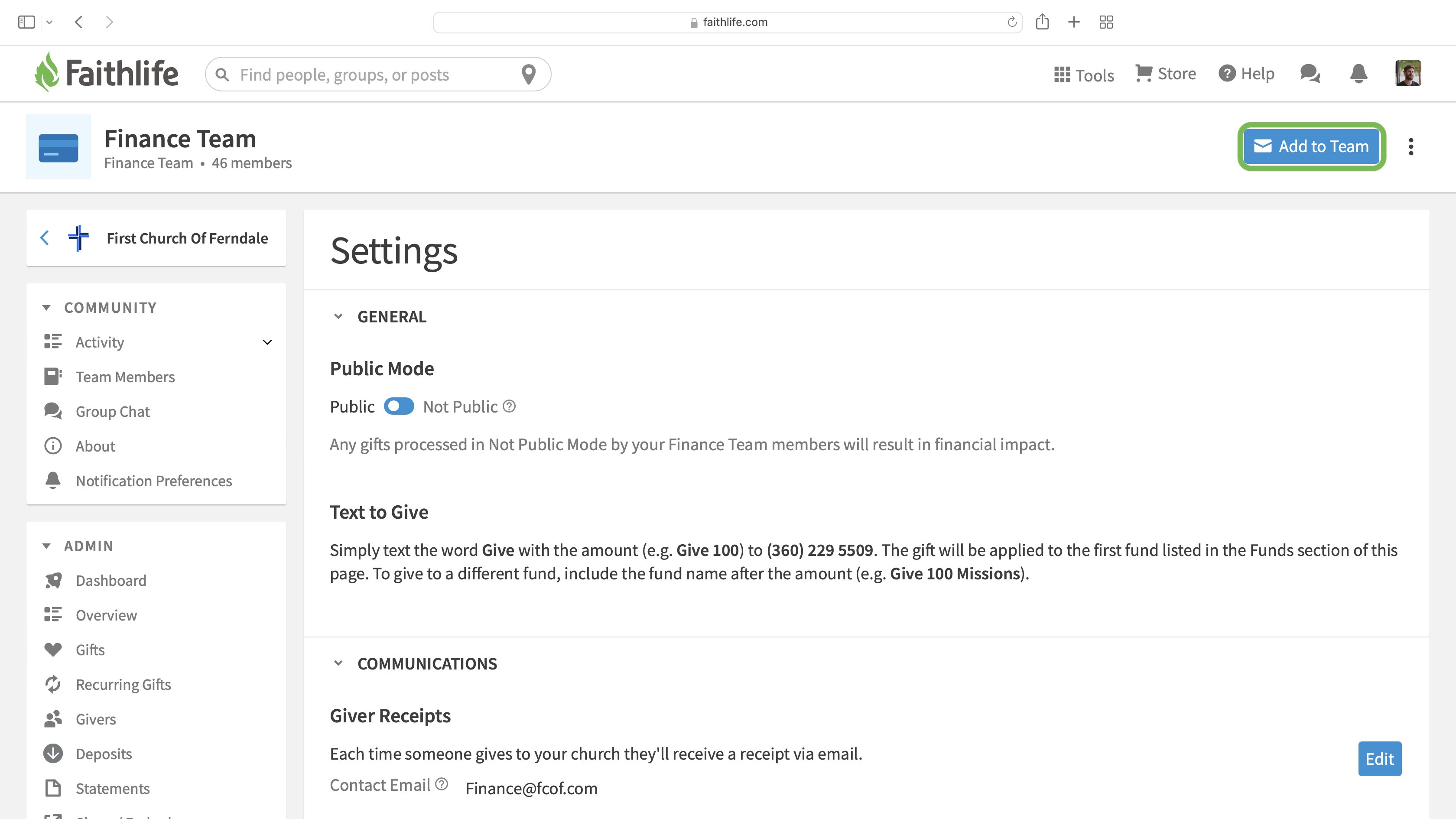The width and height of the screenshot is (1456, 819).
Task: Collapse the COMMUNICATIONS section
Action: click(338, 663)
